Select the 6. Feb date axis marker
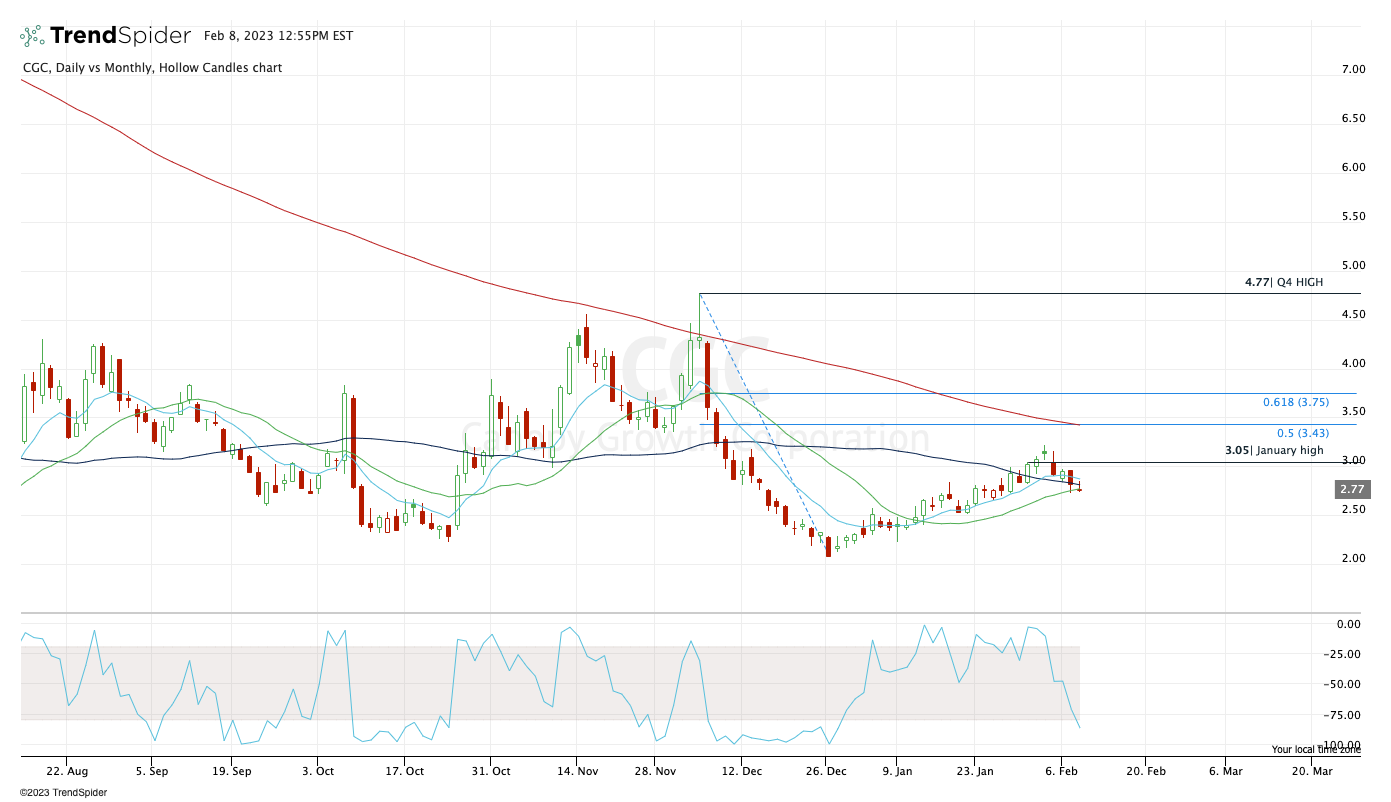 1063,772
